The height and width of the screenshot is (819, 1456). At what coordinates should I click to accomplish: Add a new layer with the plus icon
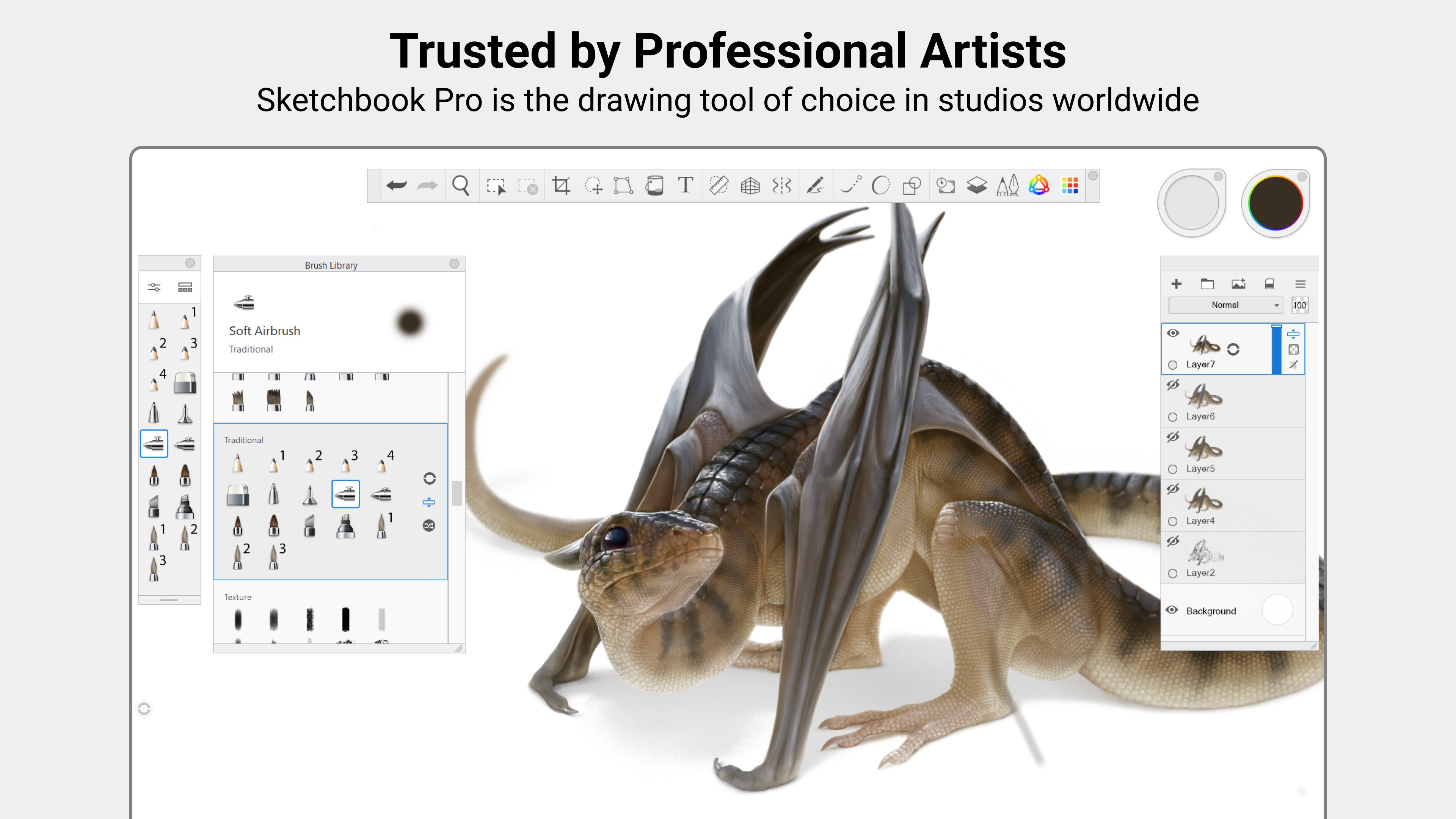pos(1177,284)
